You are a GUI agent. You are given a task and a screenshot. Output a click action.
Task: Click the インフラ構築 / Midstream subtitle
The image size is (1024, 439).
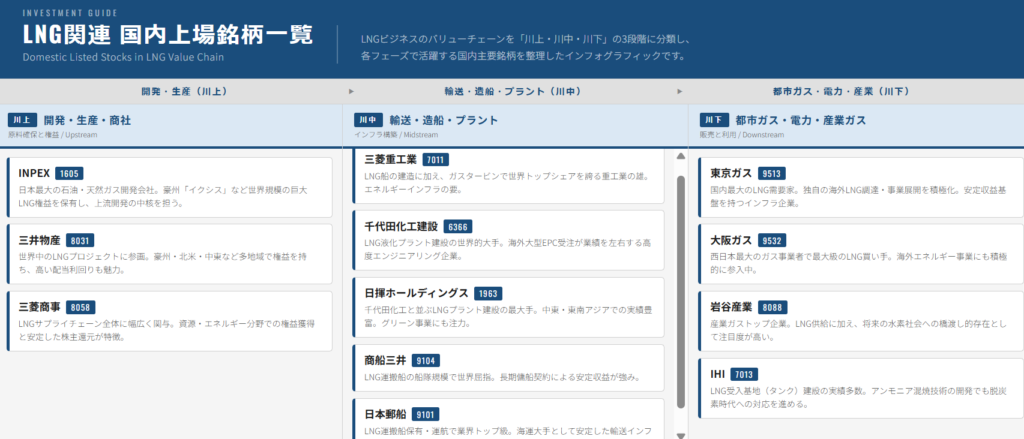click(x=396, y=135)
